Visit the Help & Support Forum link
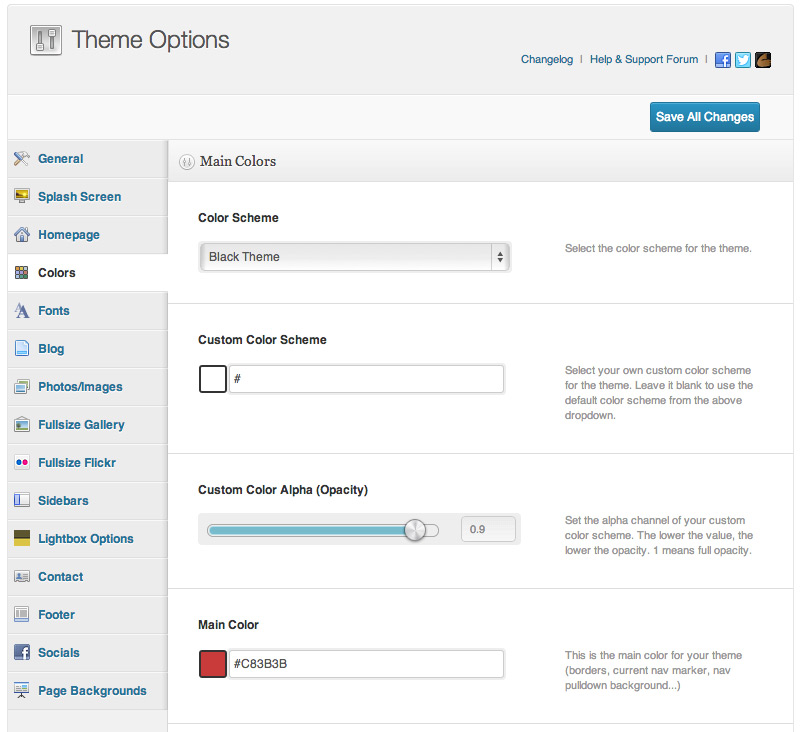The height and width of the screenshot is (732, 800). 644,60
